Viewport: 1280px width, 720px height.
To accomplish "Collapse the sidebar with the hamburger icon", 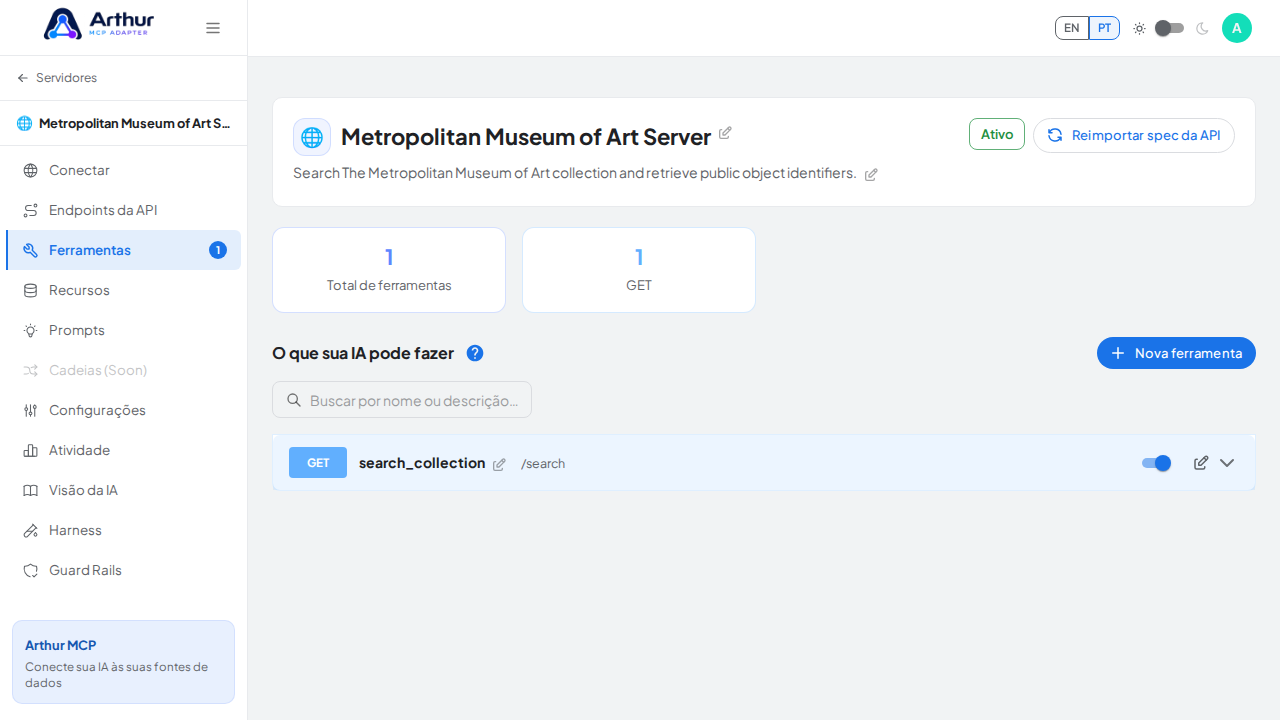I will (x=213, y=28).
